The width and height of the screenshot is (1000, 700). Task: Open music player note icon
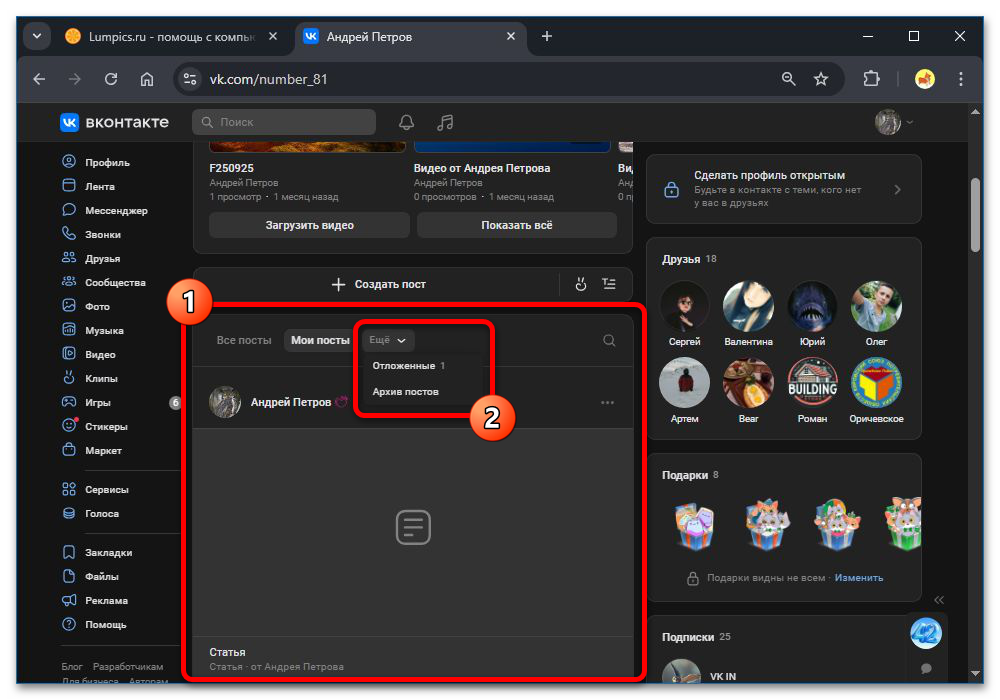click(x=445, y=122)
